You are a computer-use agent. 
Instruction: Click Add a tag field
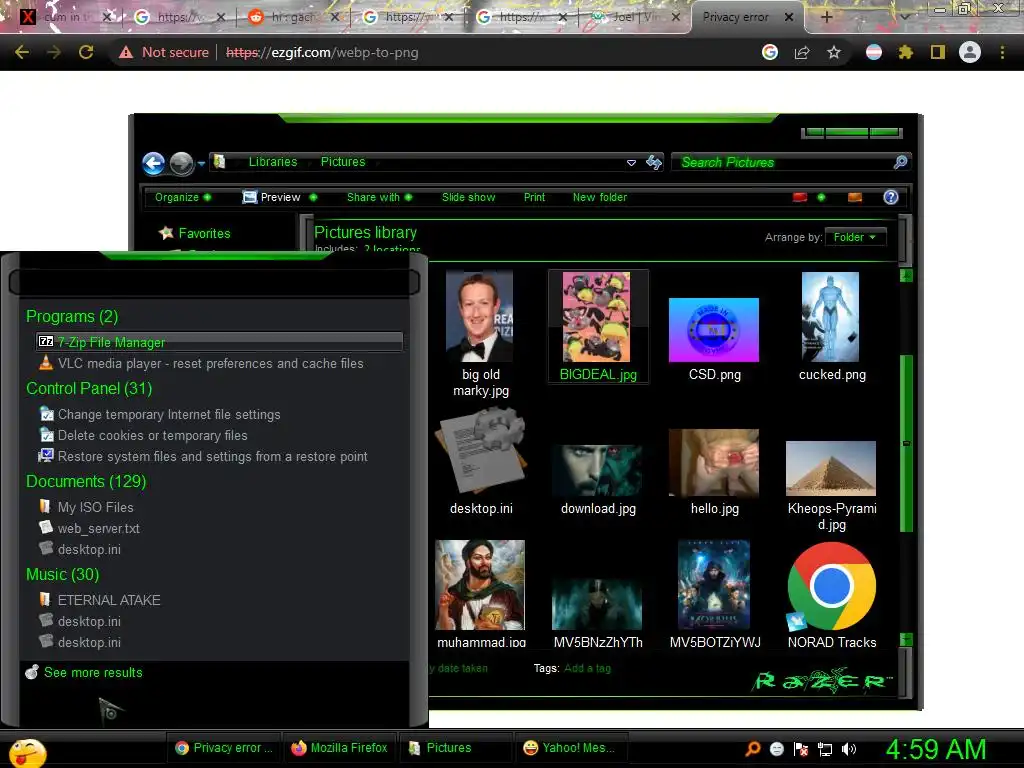coord(587,668)
